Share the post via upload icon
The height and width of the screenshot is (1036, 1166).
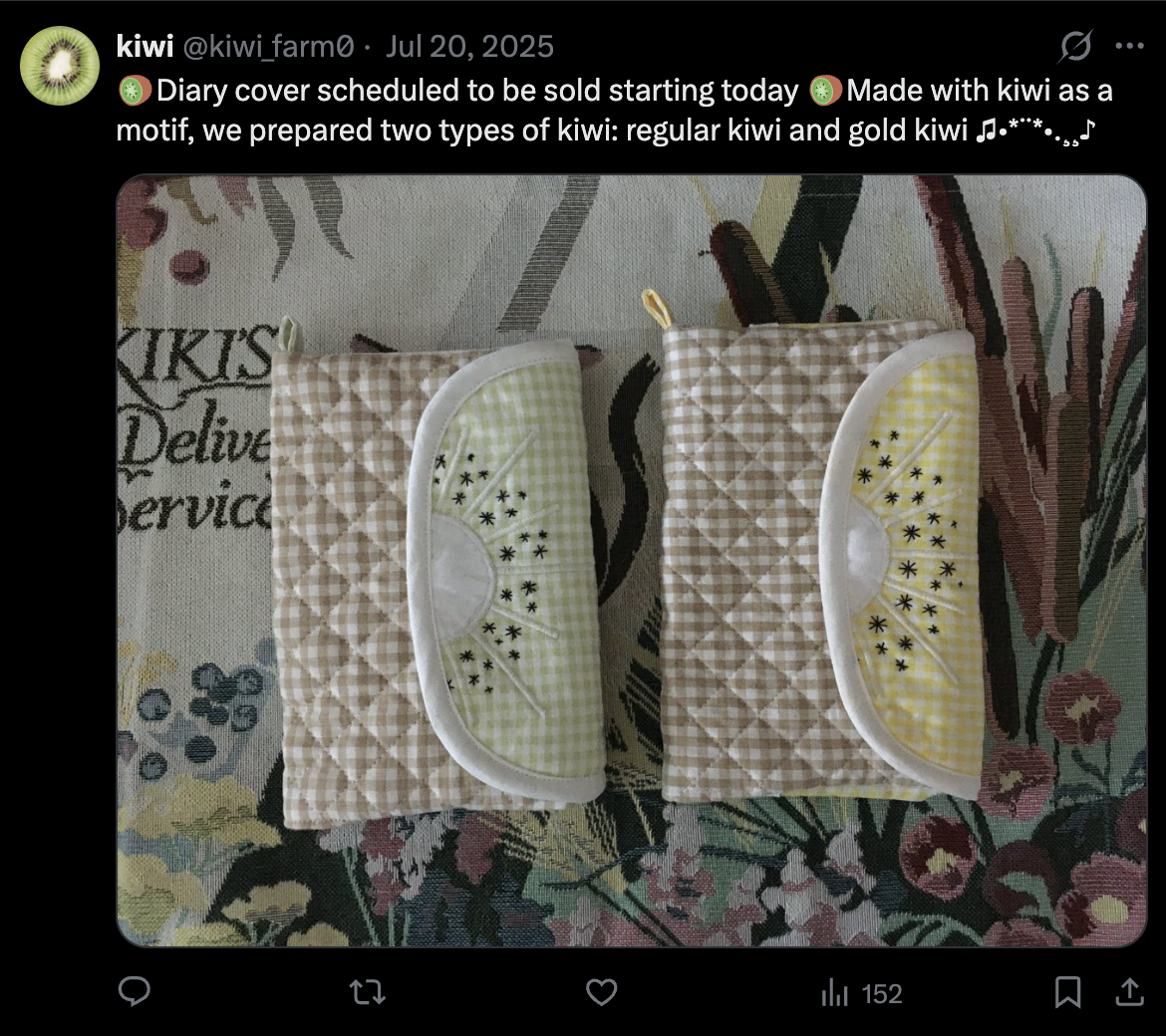[1129, 991]
